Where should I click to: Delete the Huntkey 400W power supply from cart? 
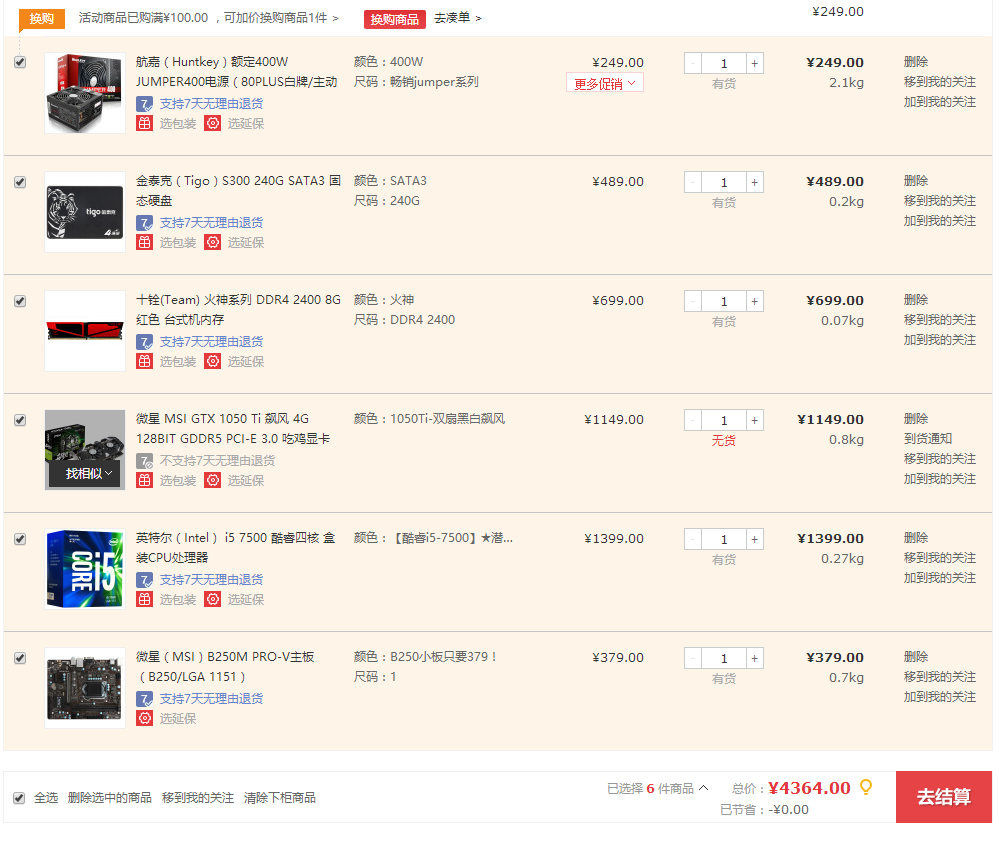[916, 62]
